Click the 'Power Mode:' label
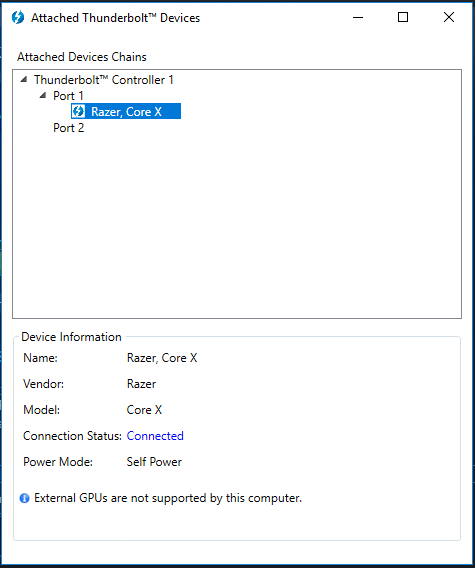Viewport: 475px width, 568px height. [58, 462]
